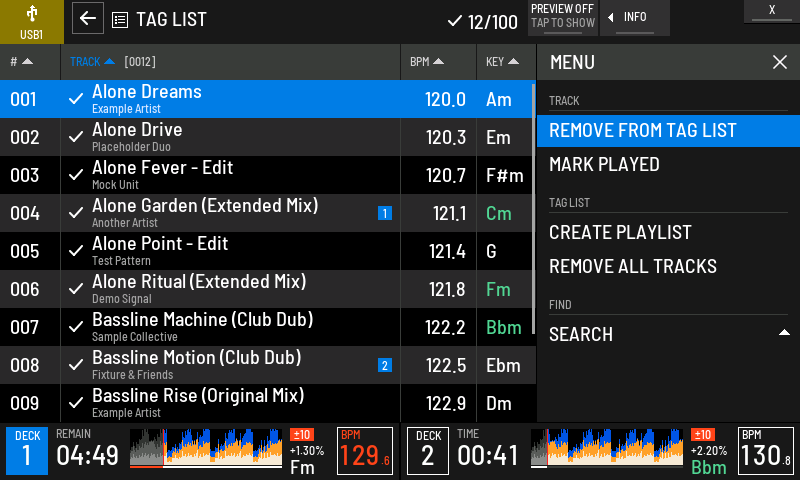Close the MENU panel
800x480 pixels.
780,62
